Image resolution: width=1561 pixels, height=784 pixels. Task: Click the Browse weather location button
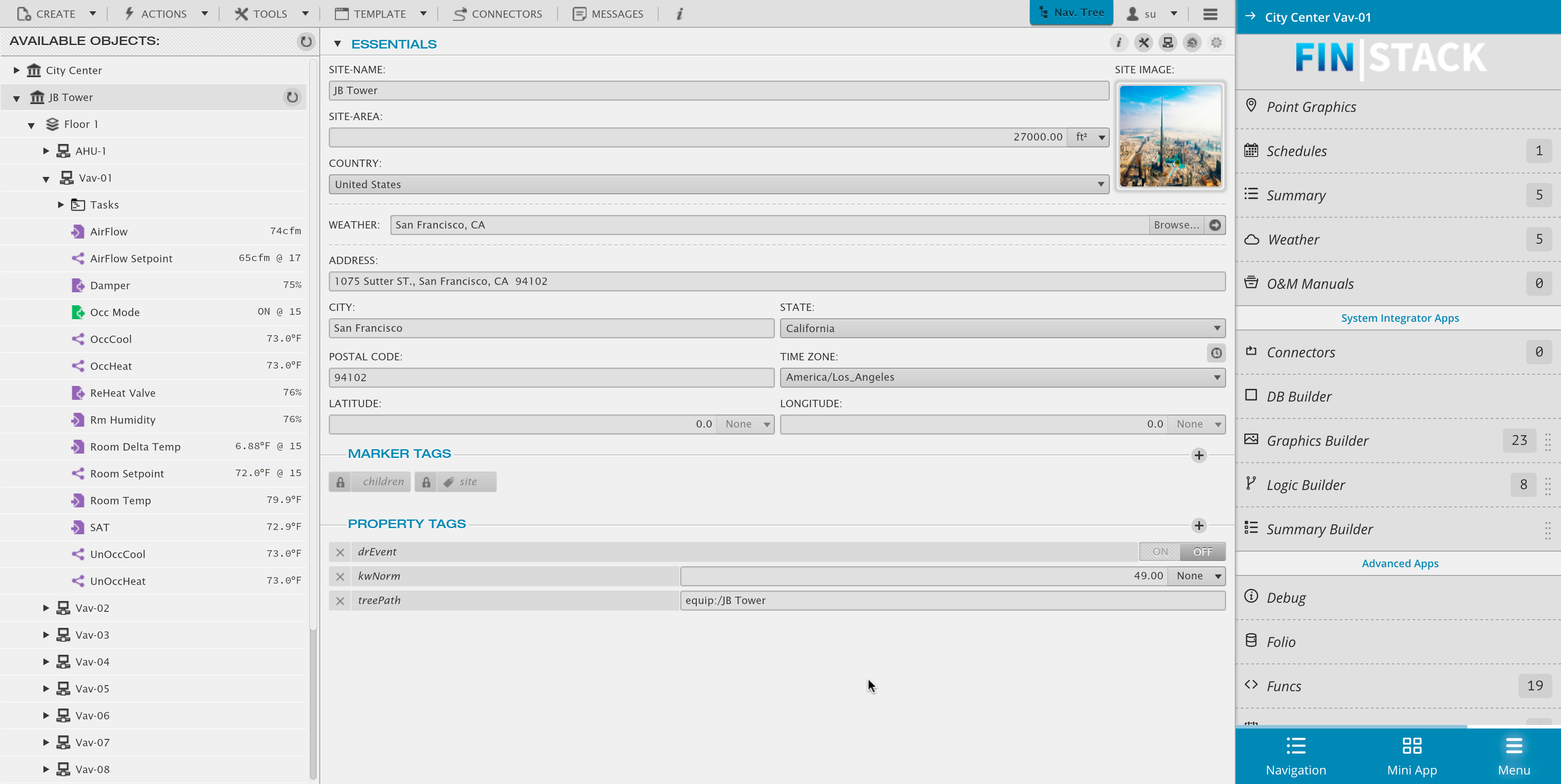coord(1177,224)
